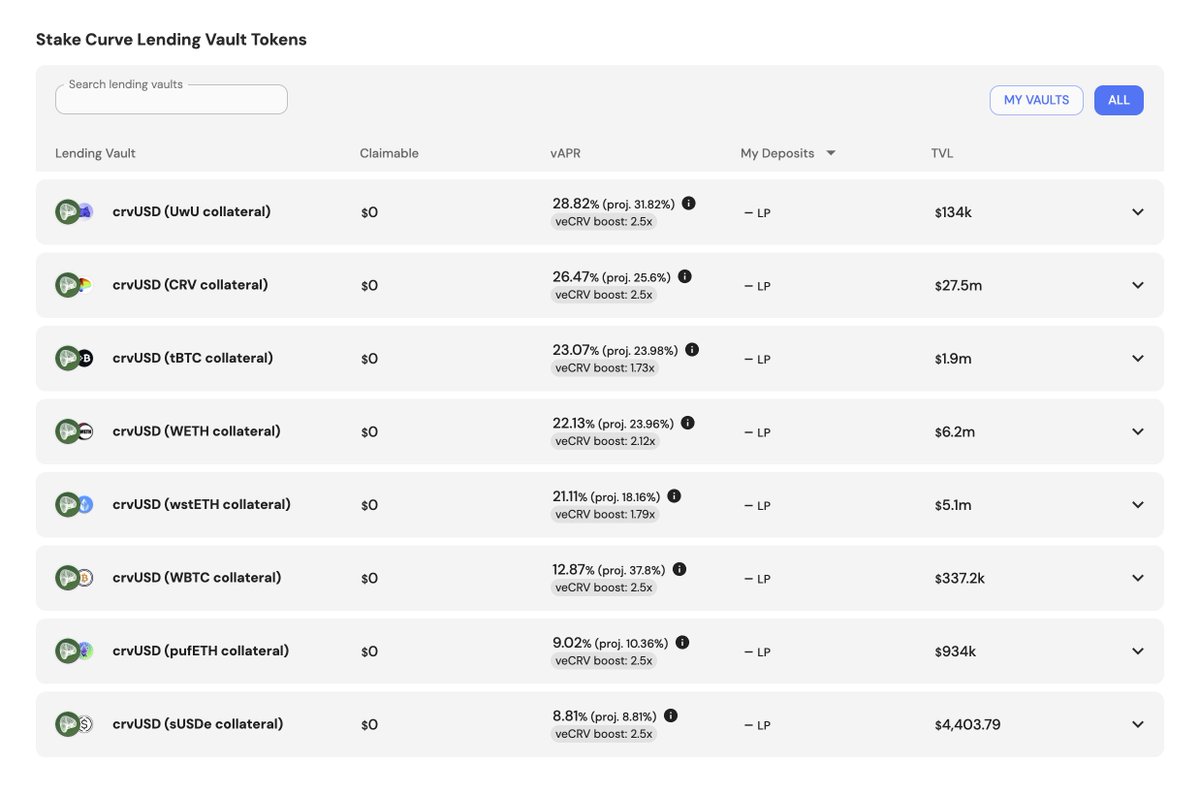Click the crvUSD (WETH collateral) name
Image resolution: width=1200 pixels, height=794 pixels.
[x=196, y=432]
